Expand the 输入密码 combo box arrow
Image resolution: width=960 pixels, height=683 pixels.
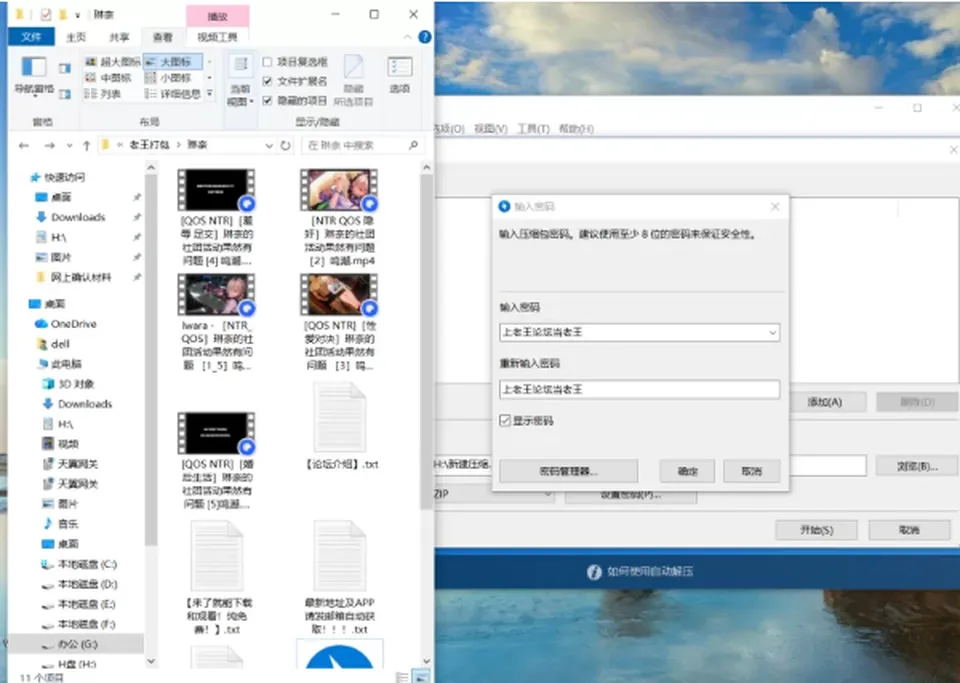click(x=773, y=332)
